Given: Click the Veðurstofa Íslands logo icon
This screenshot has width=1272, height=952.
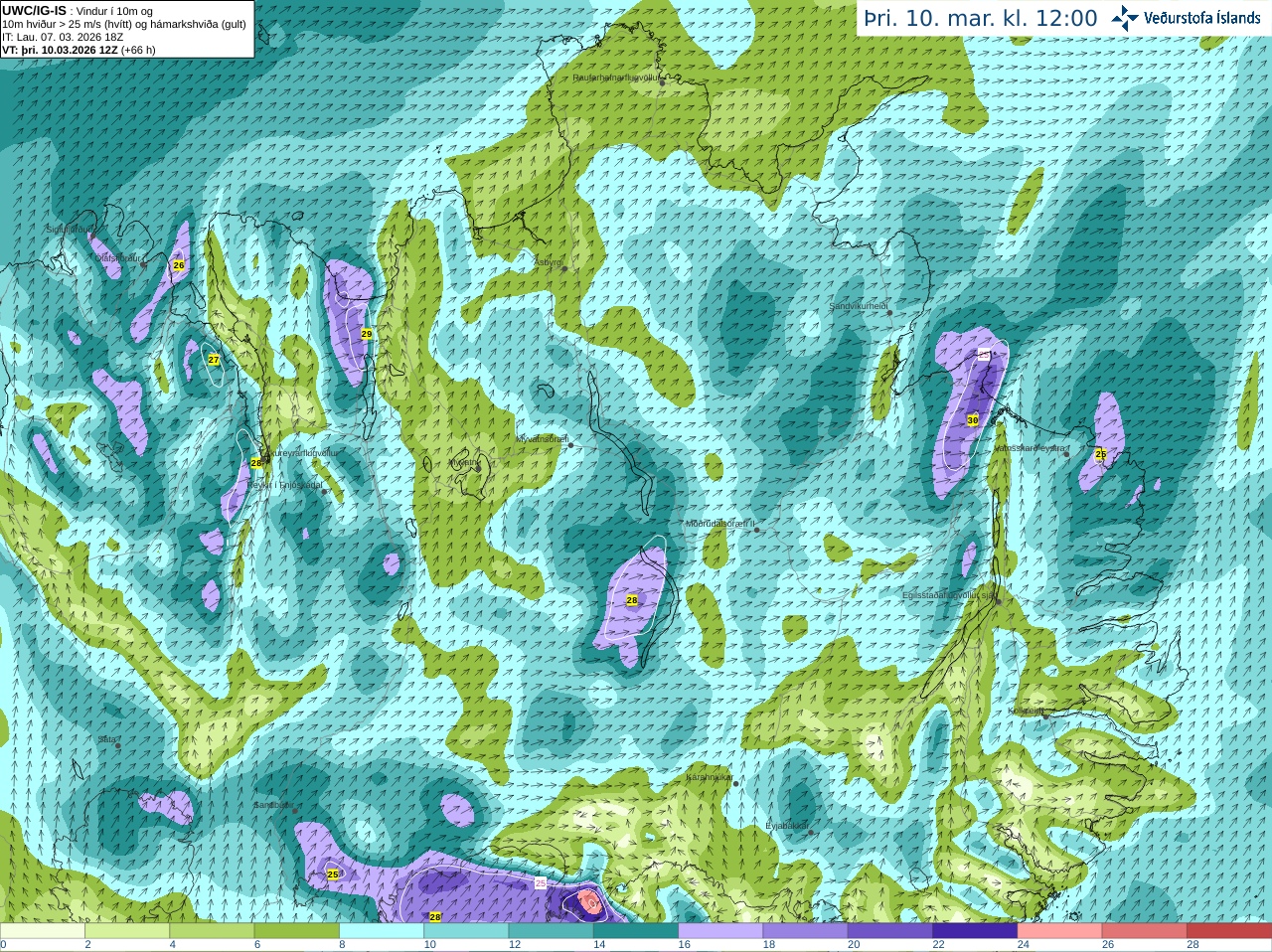Looking at the screenshot, I should pos(1125,18).
